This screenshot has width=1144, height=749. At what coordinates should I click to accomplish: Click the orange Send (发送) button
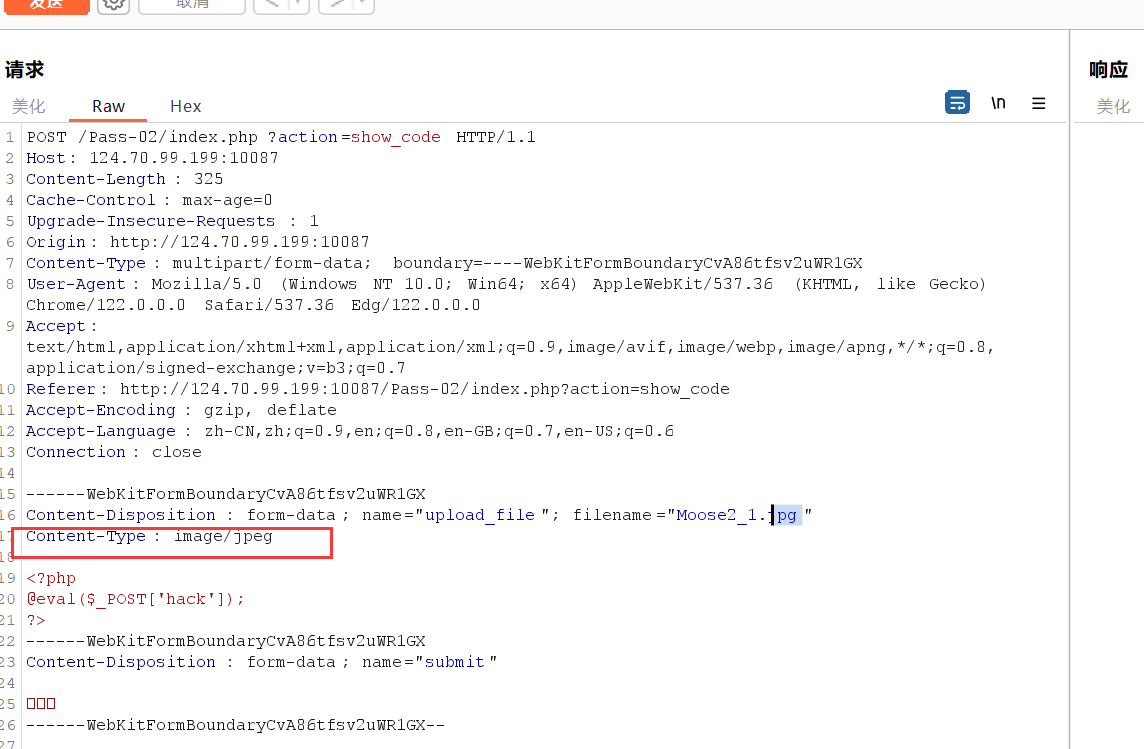tap(45, 5)
